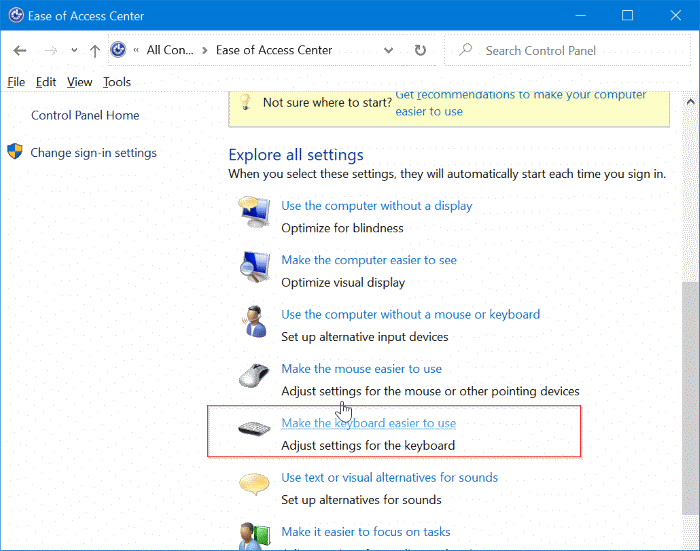
Task: Go up one level with the Up arrow
Action: point(95,51)
